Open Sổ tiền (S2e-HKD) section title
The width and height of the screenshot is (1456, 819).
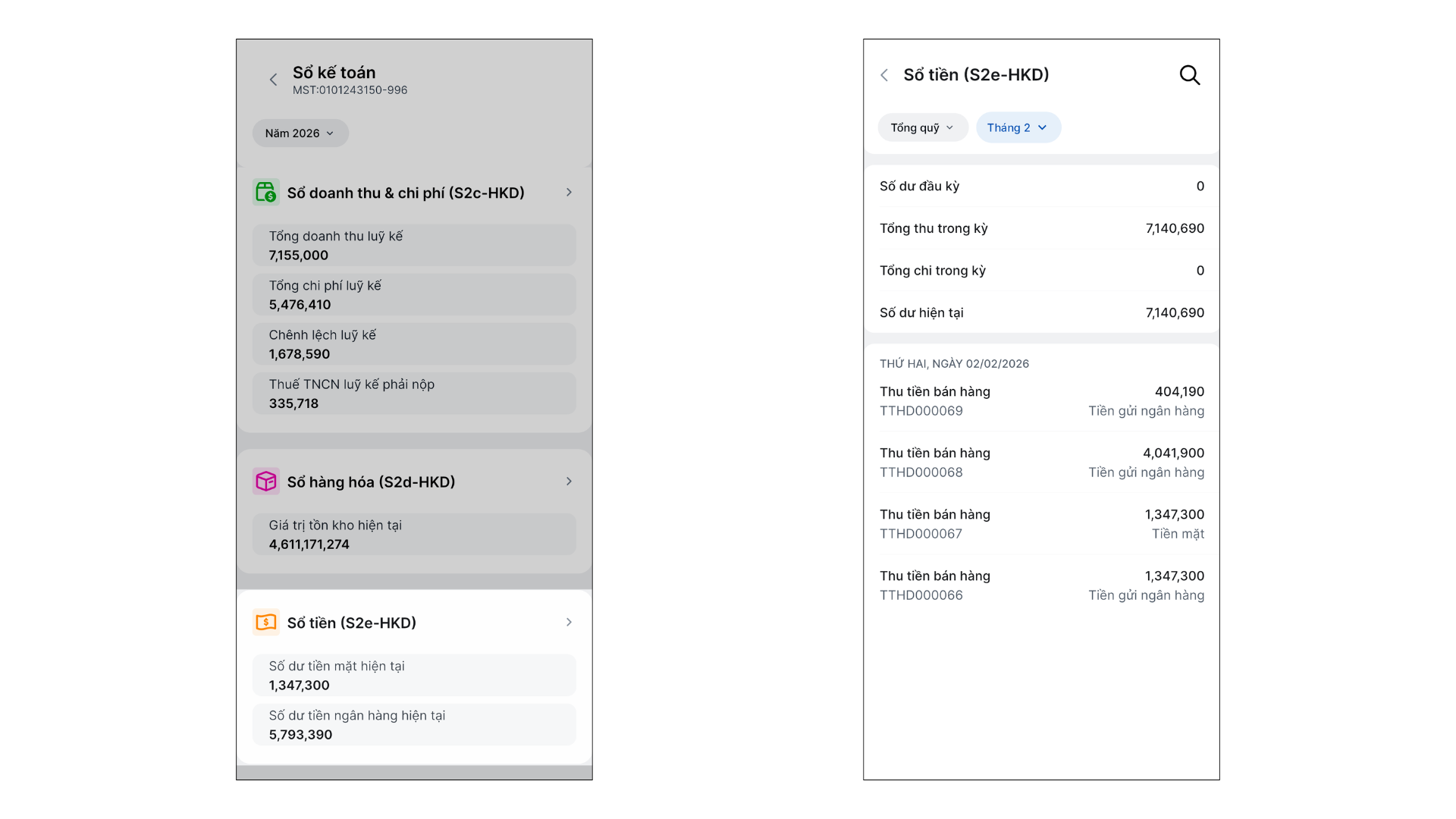coord(352,623)
